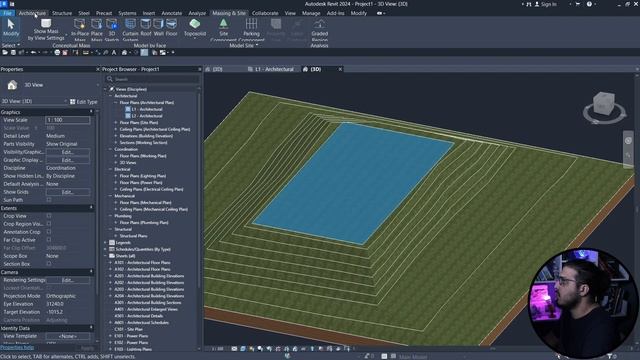The height and width of the screenshot is (360, 640).
Task: Click Show Mass by View Settings
Action: [x=46, y=29]
